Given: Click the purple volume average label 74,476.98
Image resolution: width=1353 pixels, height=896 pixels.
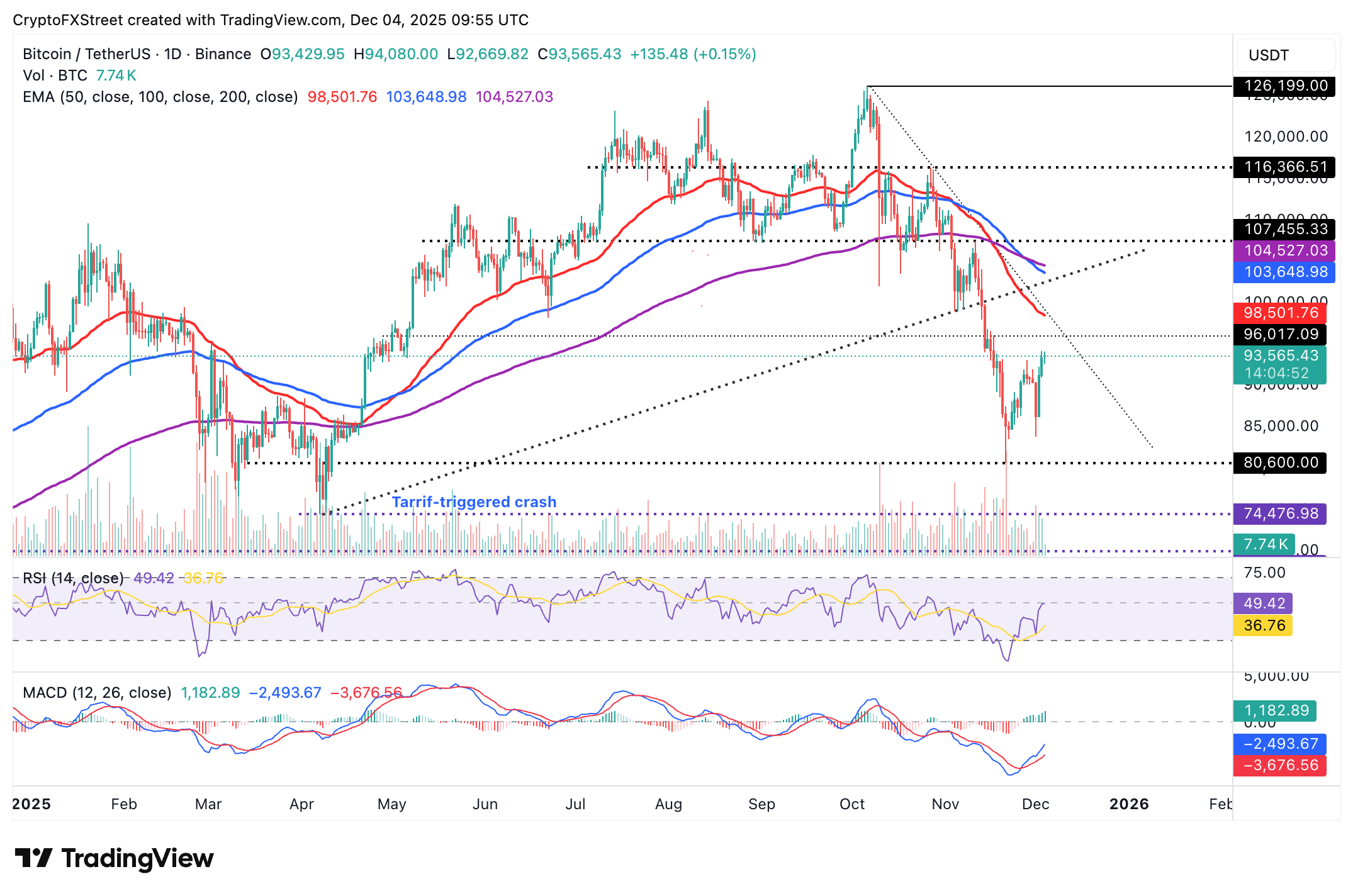Looking at the screenshot, I should 1281,514.
